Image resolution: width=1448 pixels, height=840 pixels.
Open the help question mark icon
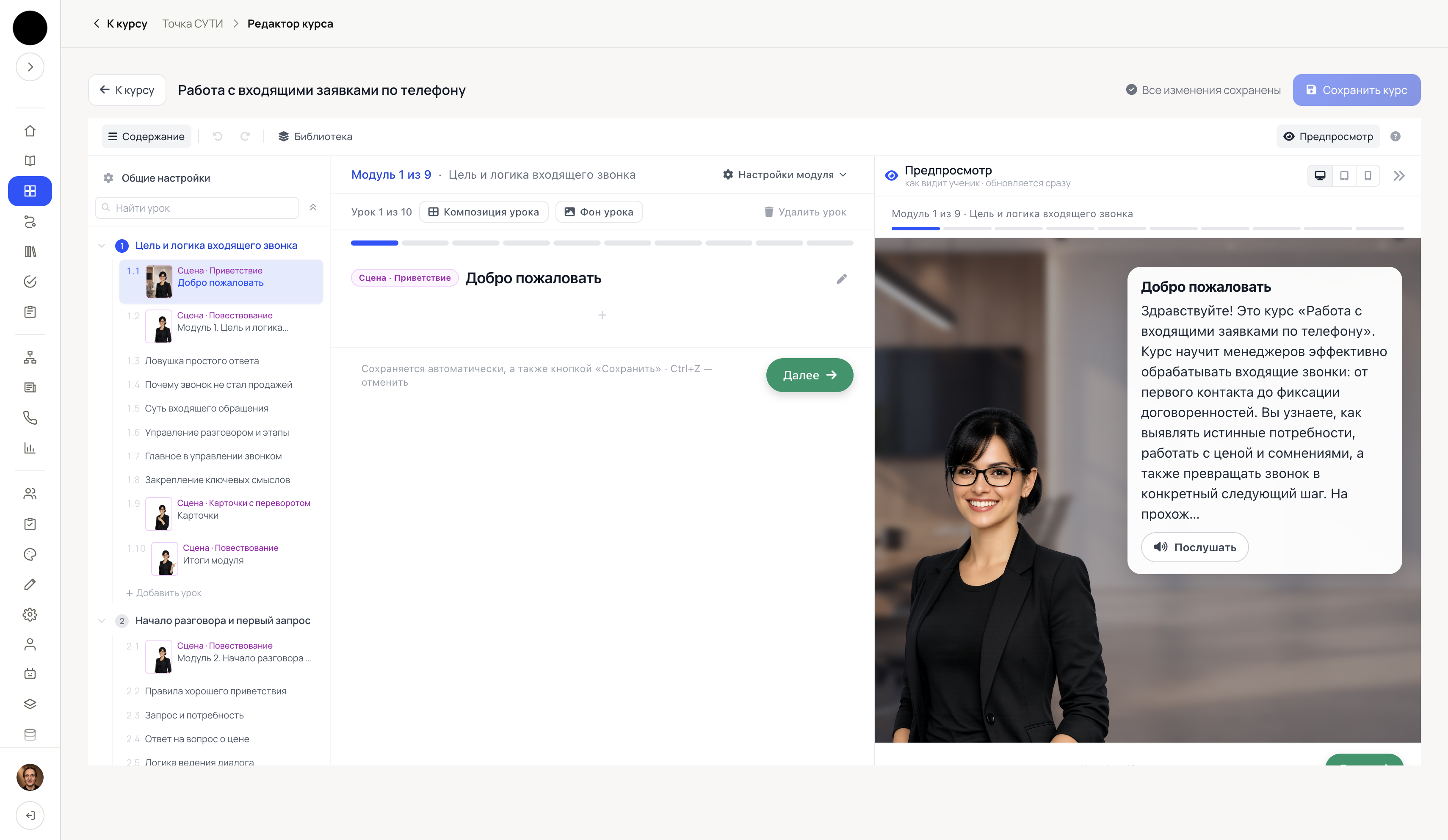1395,136
